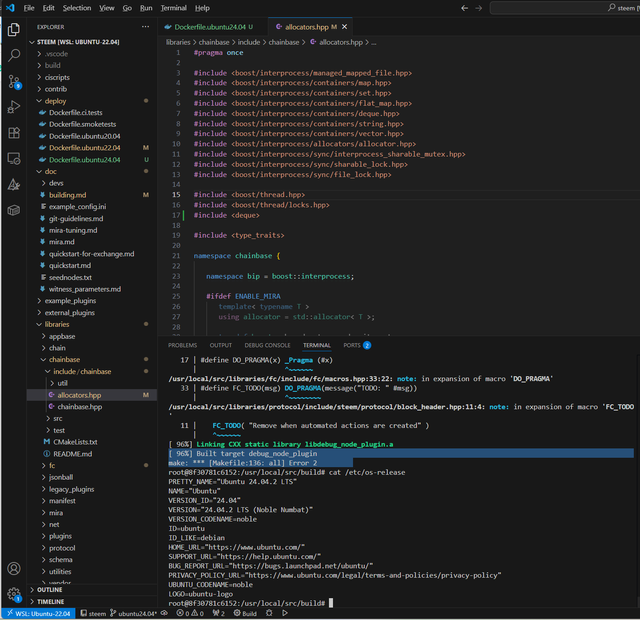640x620 pixels.
Task: Open Dockerfile.ubuntu22.04 in explorer
Action: [84, 148]
